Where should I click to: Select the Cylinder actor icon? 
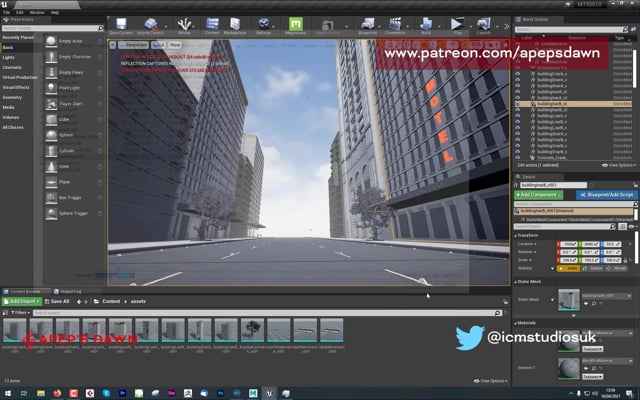(x=51, y=151)
